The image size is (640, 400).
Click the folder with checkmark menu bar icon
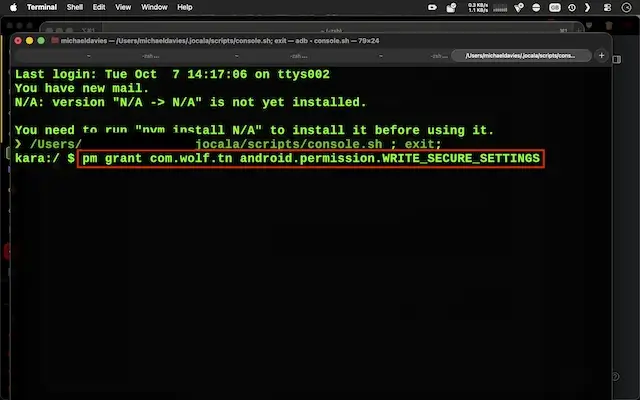tap(451, 7)
